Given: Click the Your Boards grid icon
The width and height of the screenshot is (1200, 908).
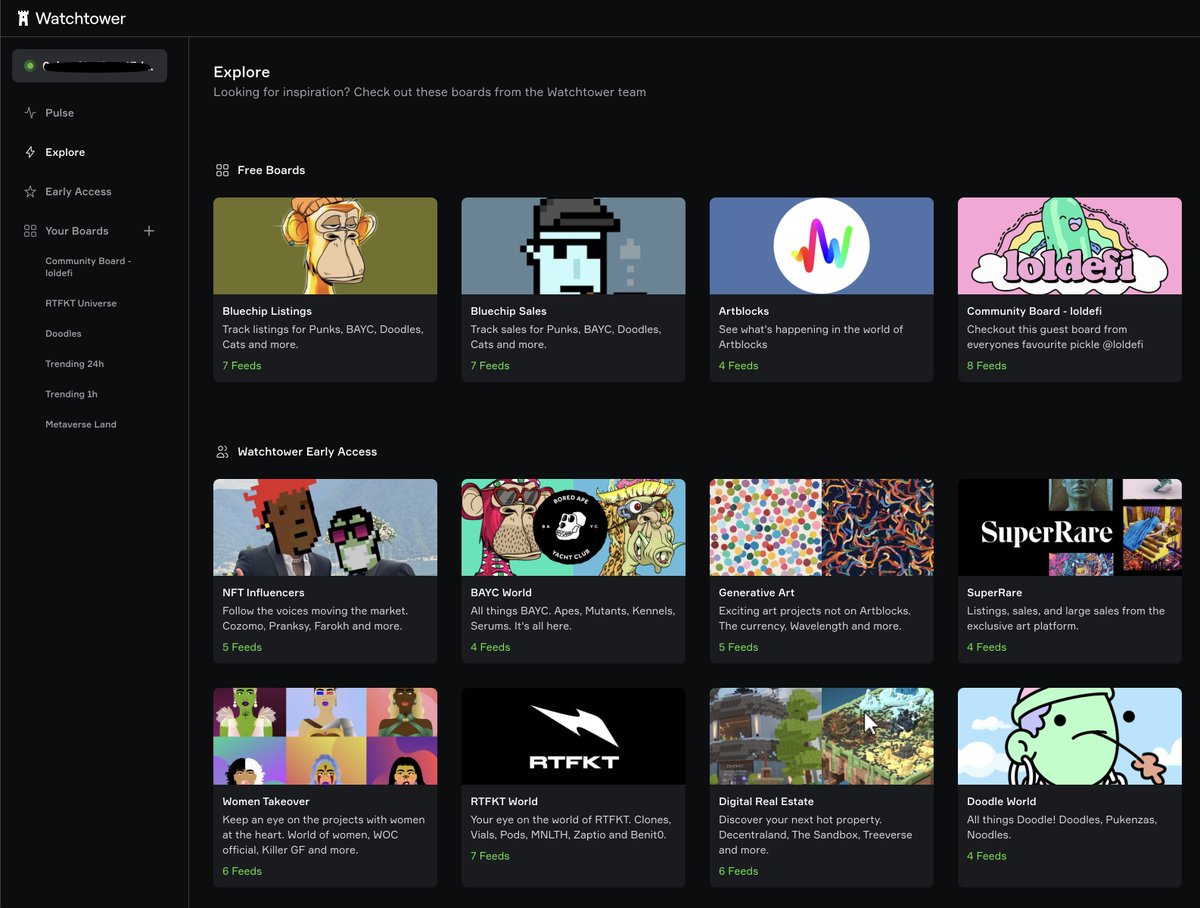Looking at the screenshot, I should 30,231.
